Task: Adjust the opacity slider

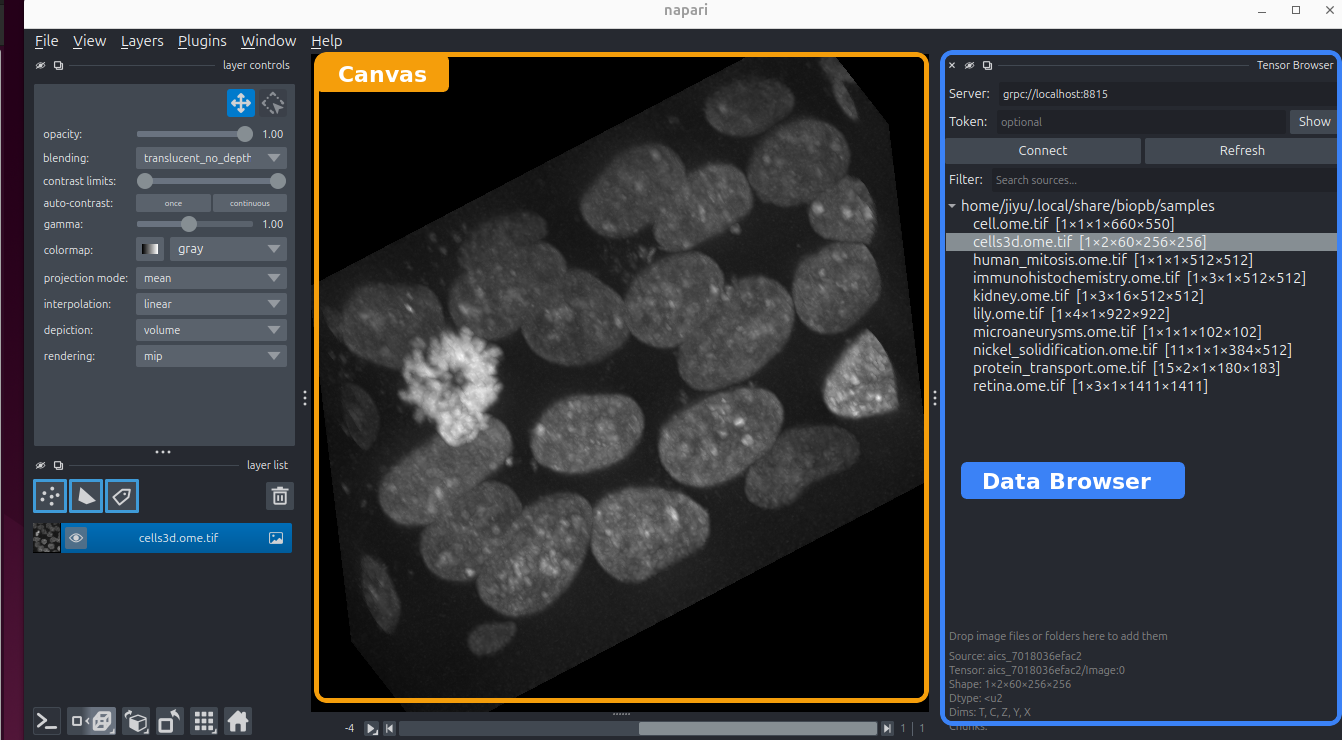Action: [195, 134]
